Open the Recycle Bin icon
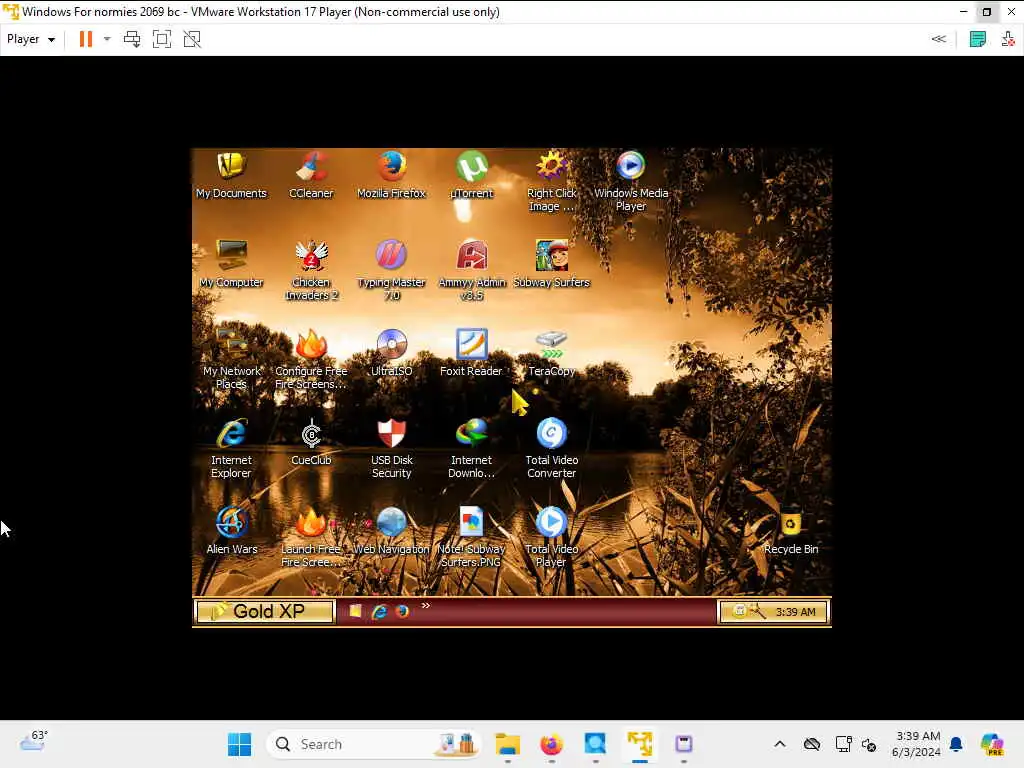1024x768 pixels. point(791,530)
